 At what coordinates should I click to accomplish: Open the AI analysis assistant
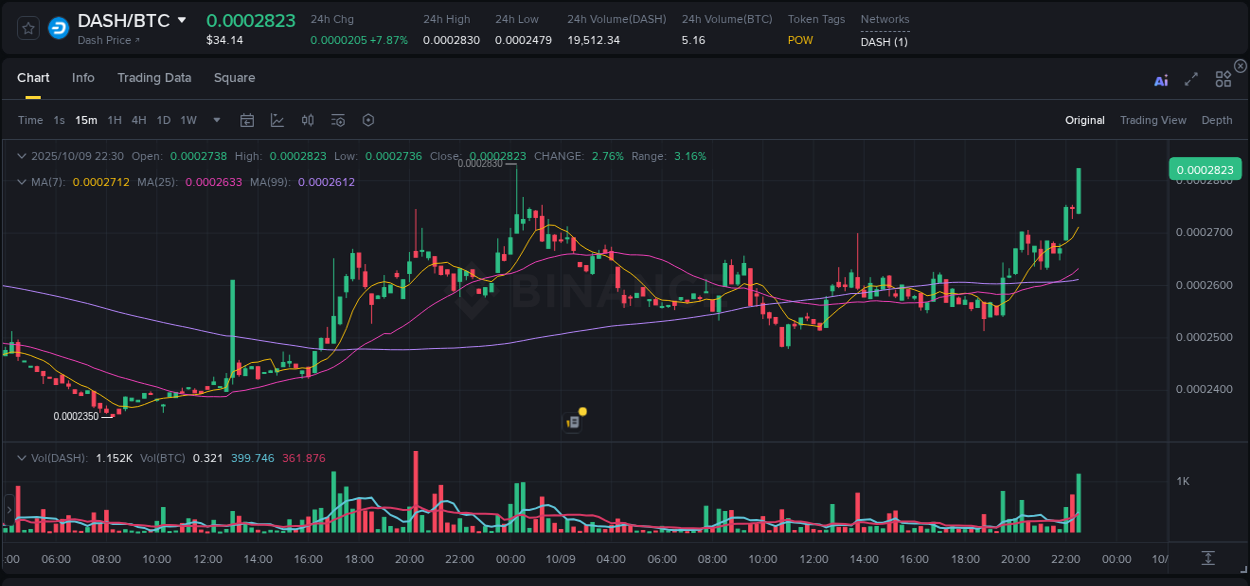pos(1161,80)
